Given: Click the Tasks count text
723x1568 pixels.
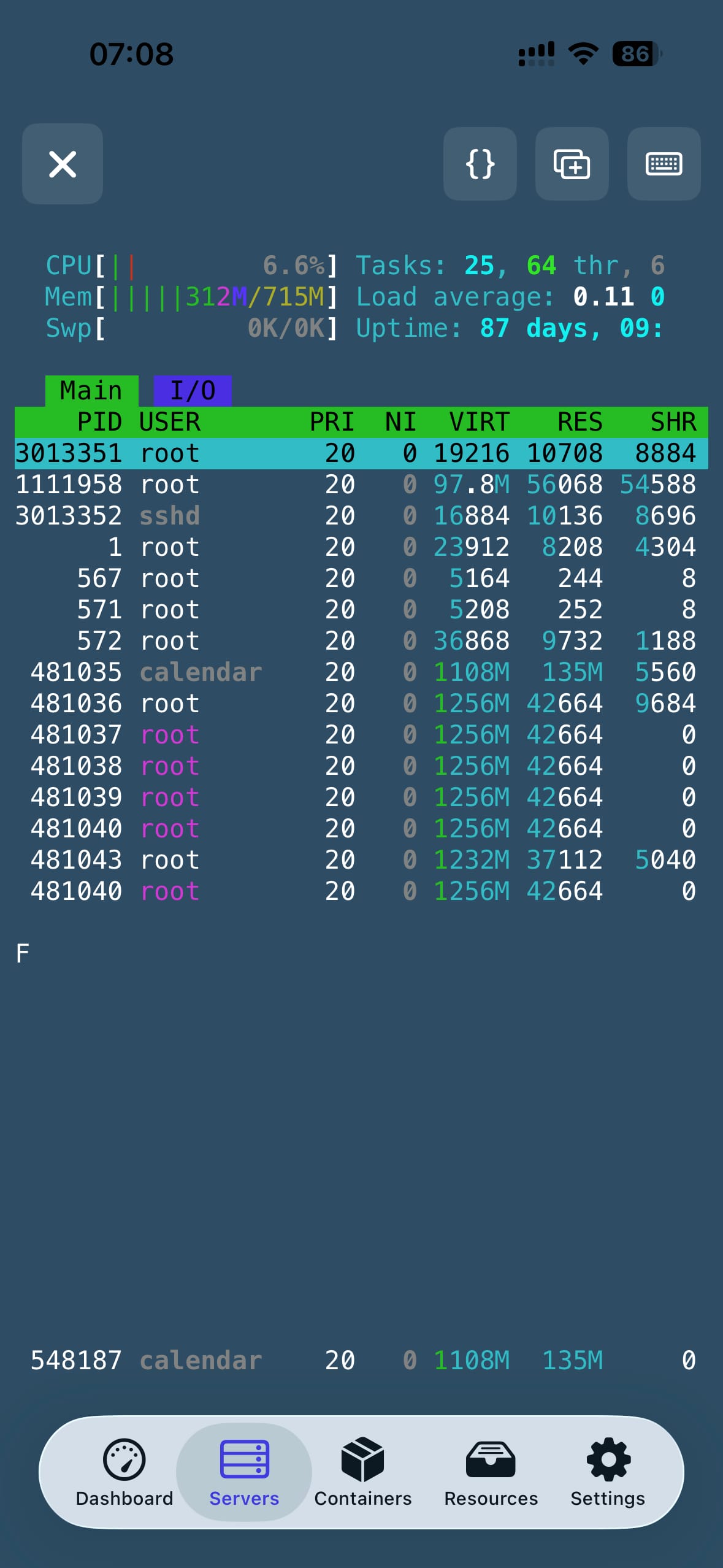Looking at the screenshot, I should point(510,266).
